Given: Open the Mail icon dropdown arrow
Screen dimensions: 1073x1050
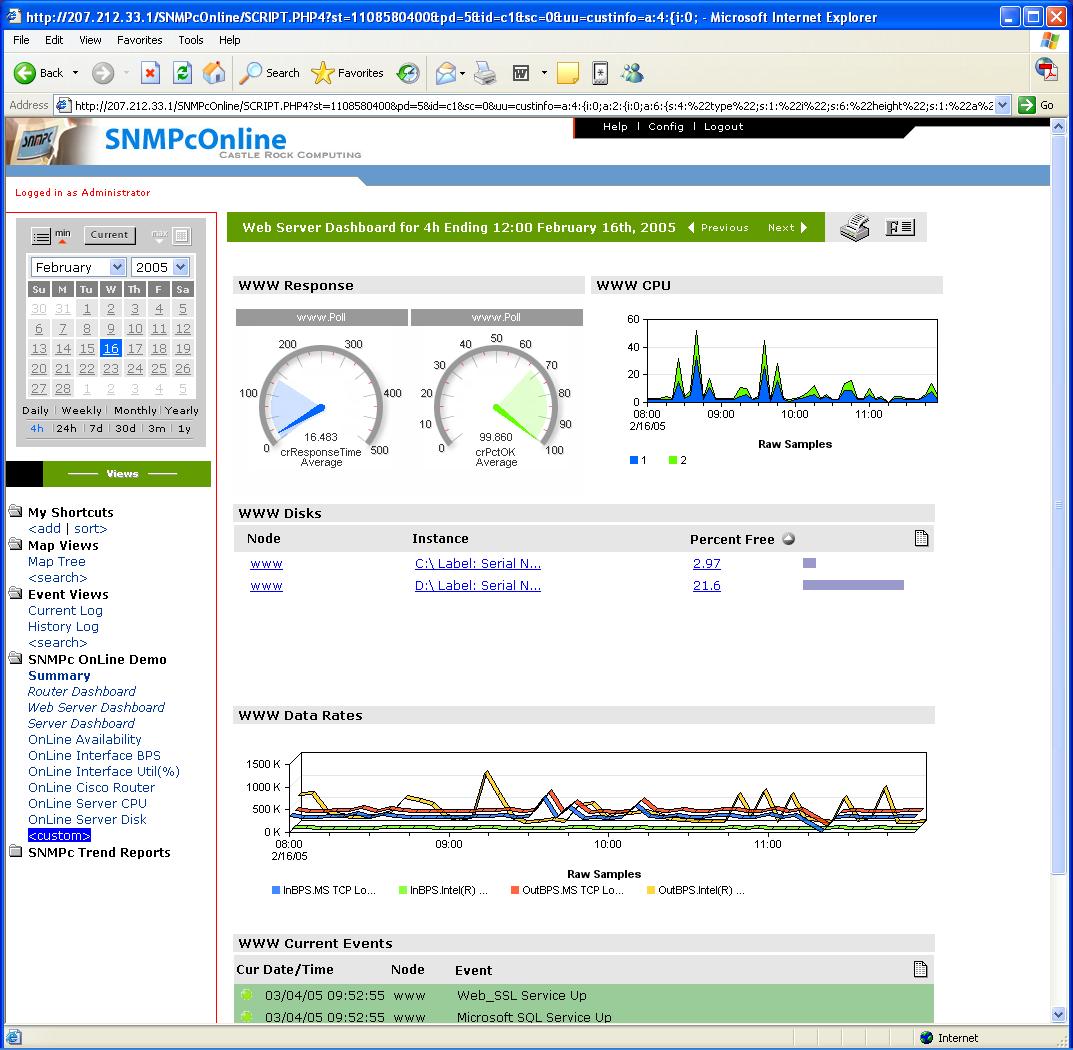Looking at the screenshot, I should point(463,73).
